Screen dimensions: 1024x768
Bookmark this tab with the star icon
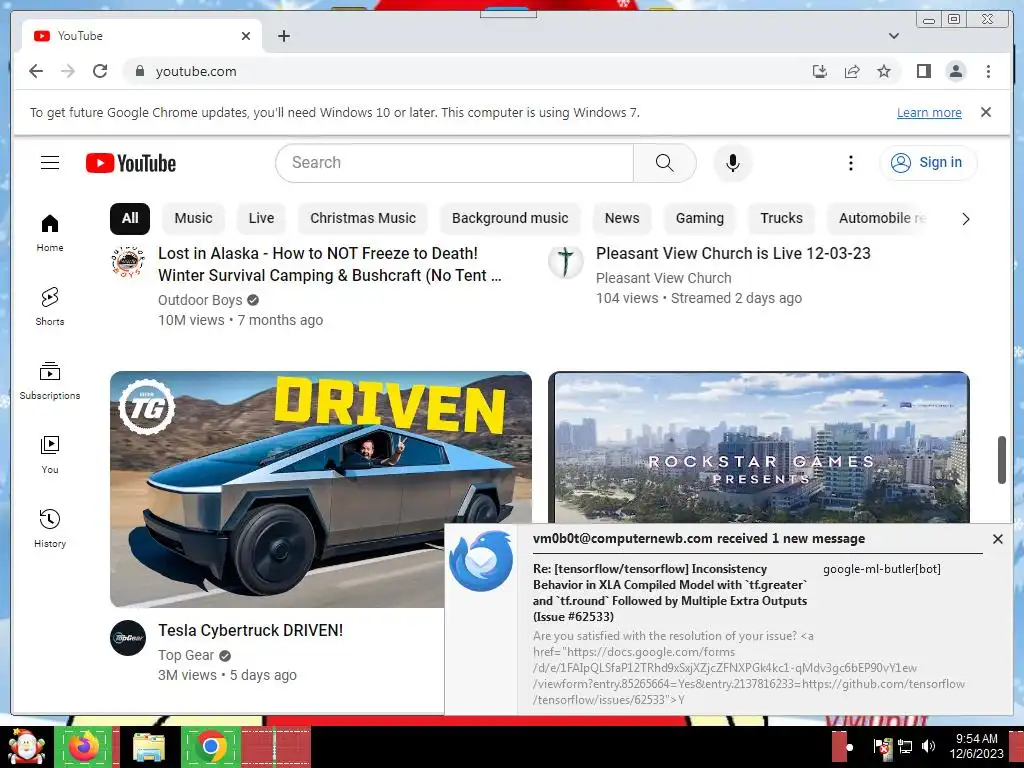click(884, 71)
